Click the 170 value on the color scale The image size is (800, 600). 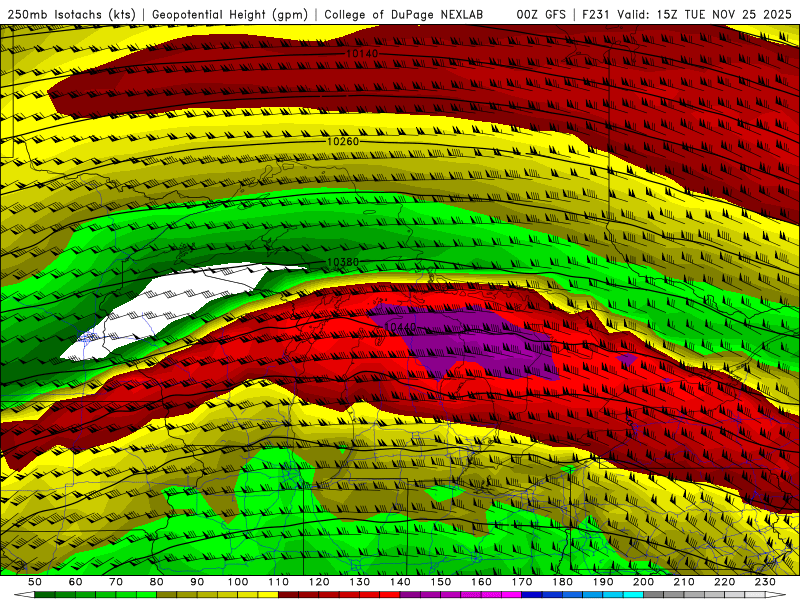coord(521,582)
